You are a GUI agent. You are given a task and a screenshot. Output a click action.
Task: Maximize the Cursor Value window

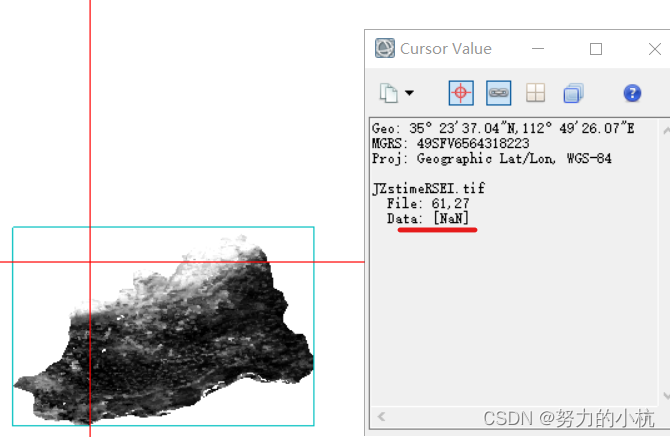[x=596, y=49]
